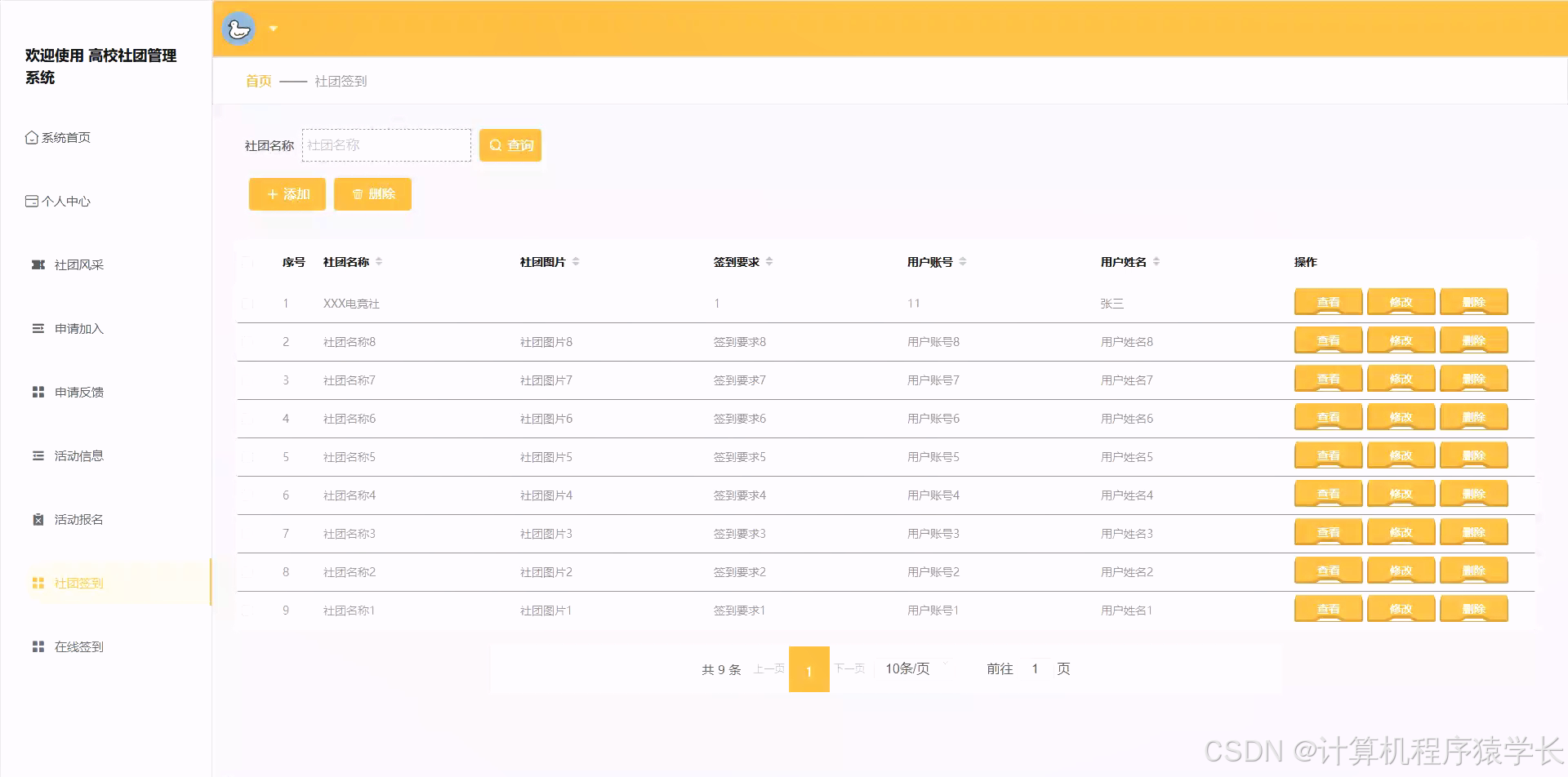The image size is (1568, 777).
Task: Click 删除 for the 社团名称6 row
Action: coord(1474,417)
